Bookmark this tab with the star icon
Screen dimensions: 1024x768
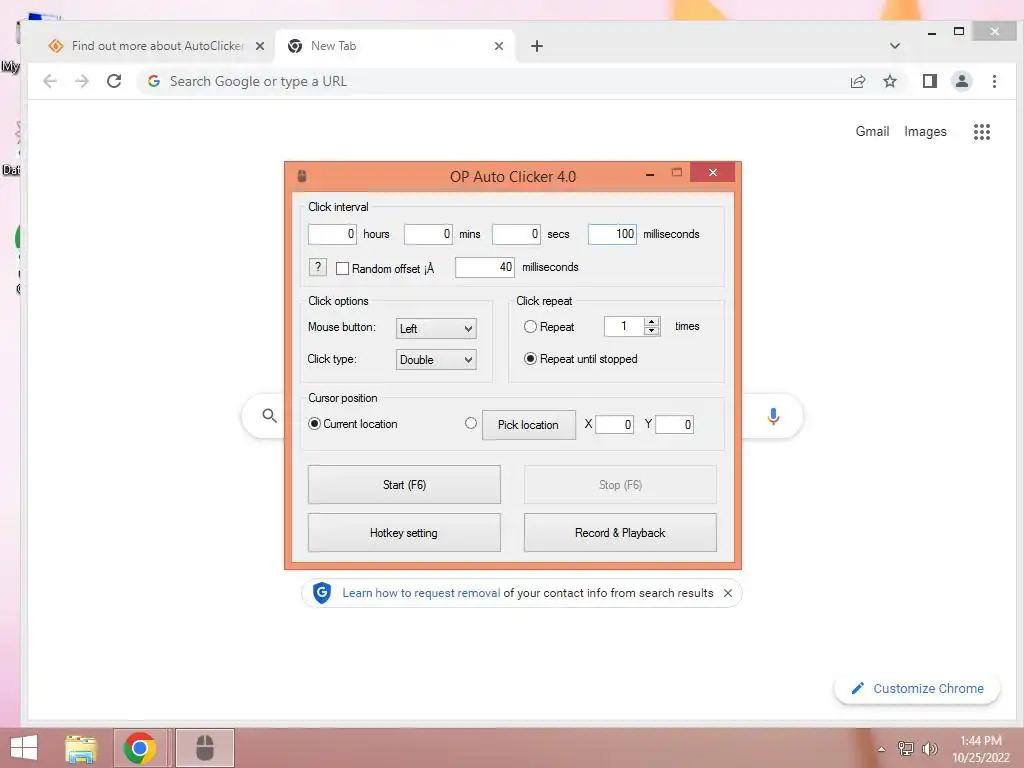(x=889, y=81)
